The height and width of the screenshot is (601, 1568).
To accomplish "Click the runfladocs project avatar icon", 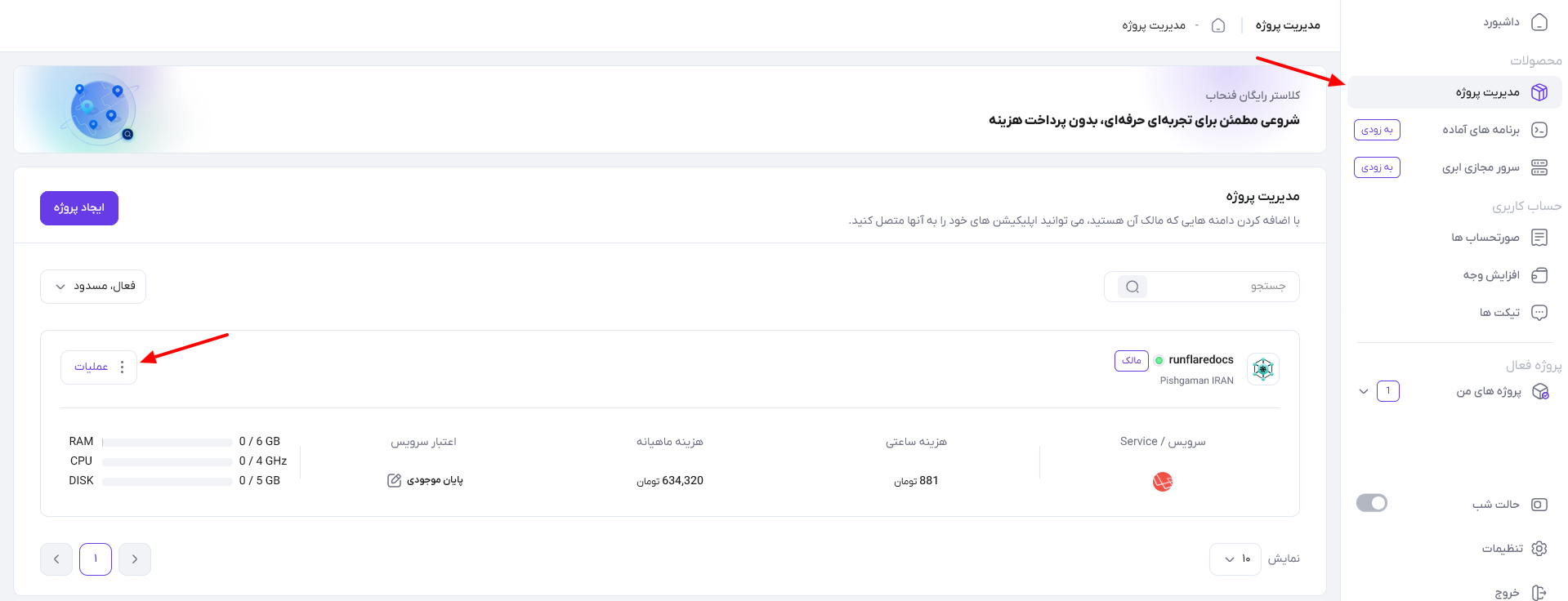I will (x=1263, y=369).
